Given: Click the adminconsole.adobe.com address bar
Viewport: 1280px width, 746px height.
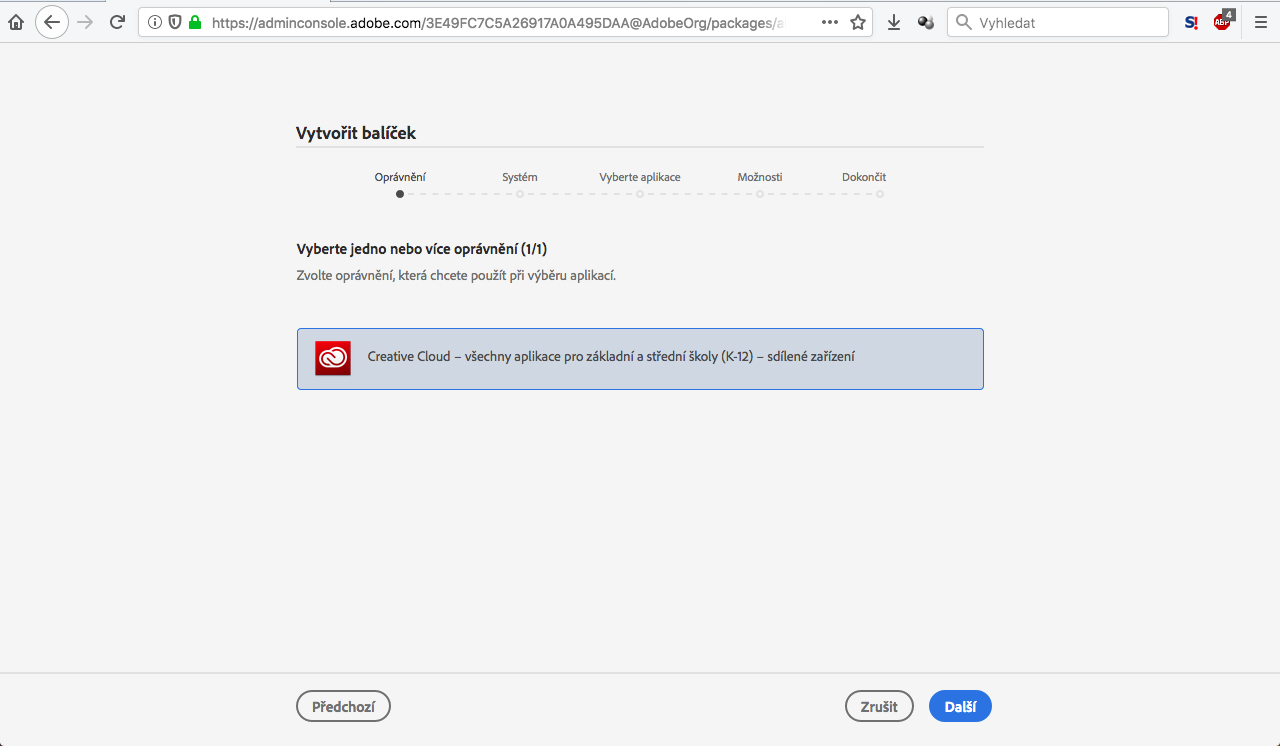Looking at the screenshot, I should (505, 22).
